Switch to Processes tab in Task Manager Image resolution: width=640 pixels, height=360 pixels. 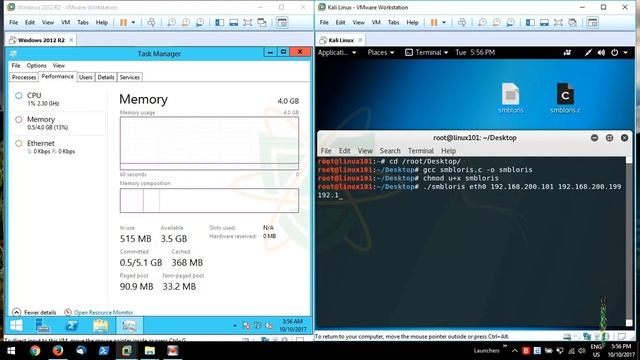click(24, 77)
